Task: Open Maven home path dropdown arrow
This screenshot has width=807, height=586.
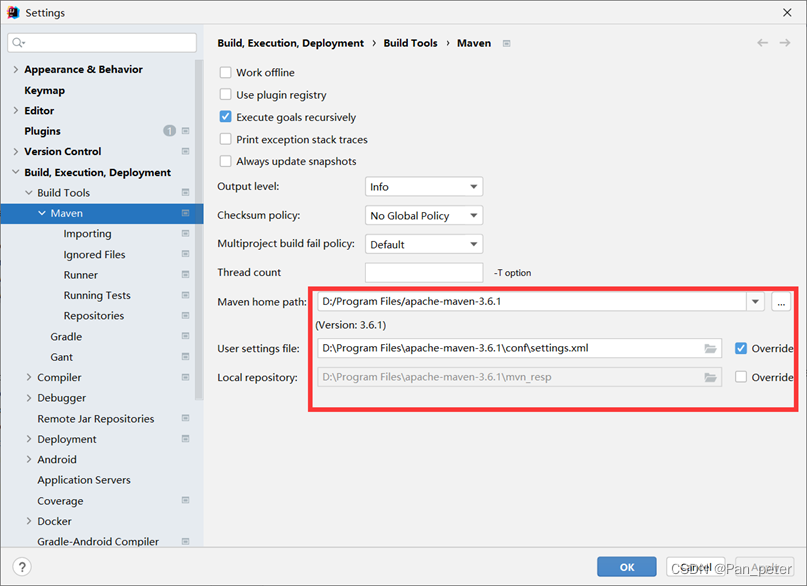Action: click(x=755, y=301)
